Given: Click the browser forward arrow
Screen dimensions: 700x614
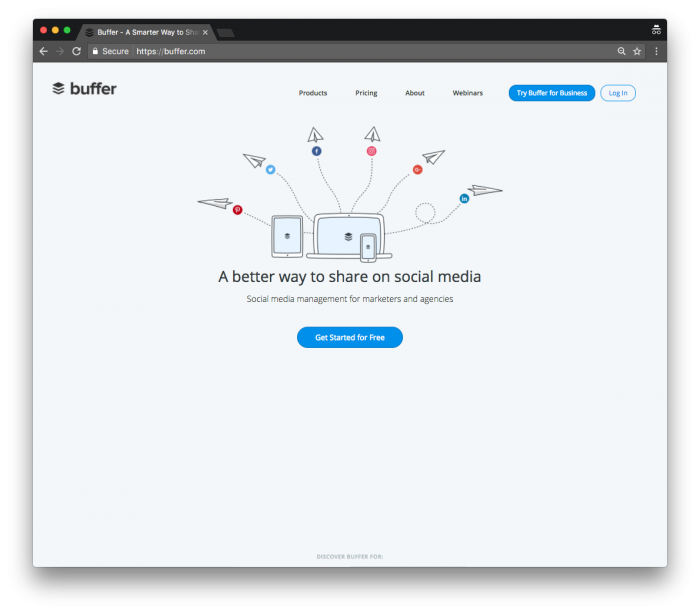Looking at the screenshot, I should point(60,51).
